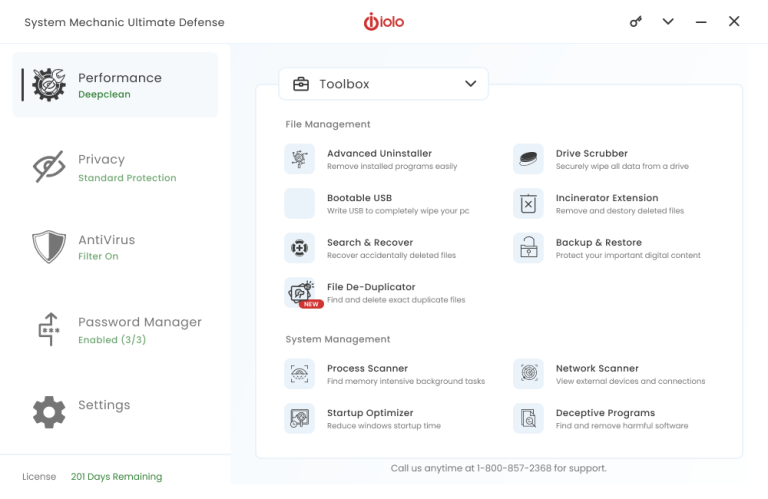Screen dimensions: 768x499
Task: Open the title bar chevron menu
Action: 668,22
